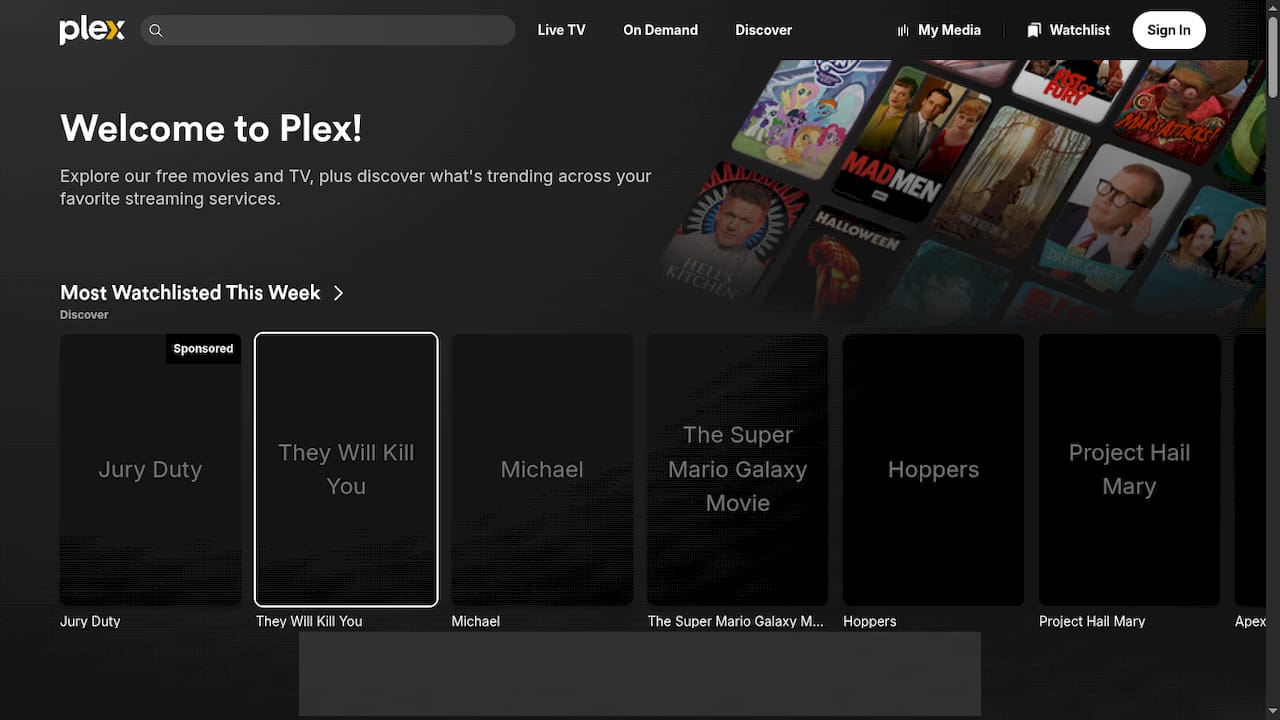Screen dimensions: 1280x720
Task: Click the Hoppers title below poster
Action: (870, 621)
